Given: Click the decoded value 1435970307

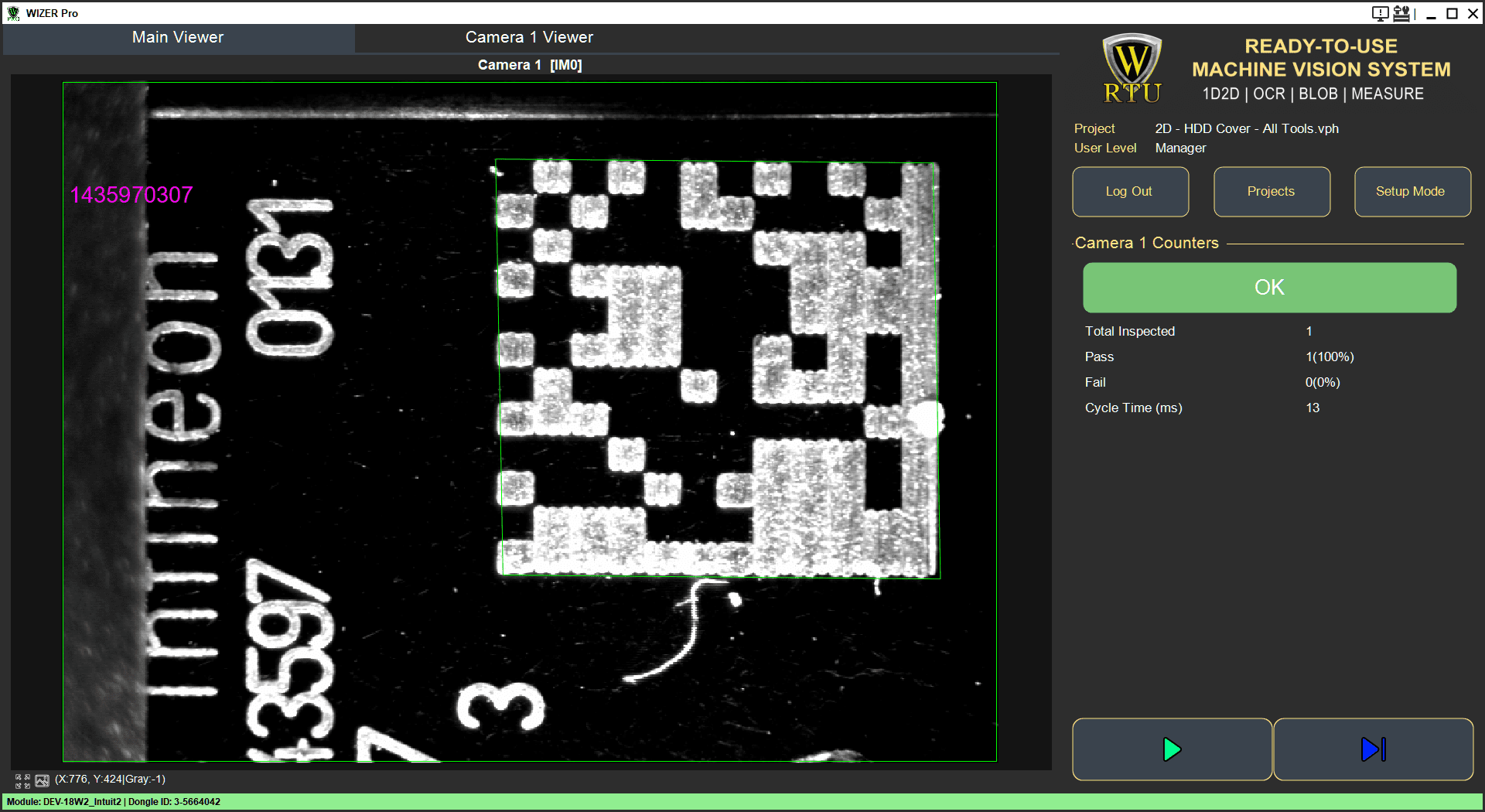Looking at the screenshot, I should (x=131, y=195).
